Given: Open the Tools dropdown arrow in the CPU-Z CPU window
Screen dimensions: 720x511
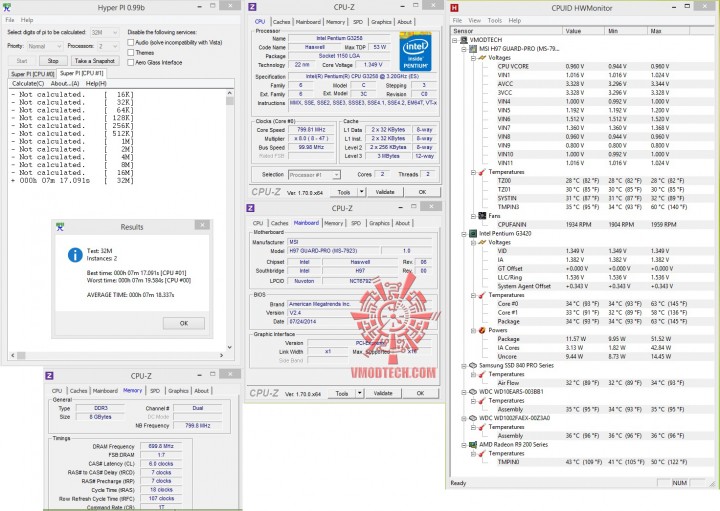Looking at the screenshot, I should click(x=362, y=192).
